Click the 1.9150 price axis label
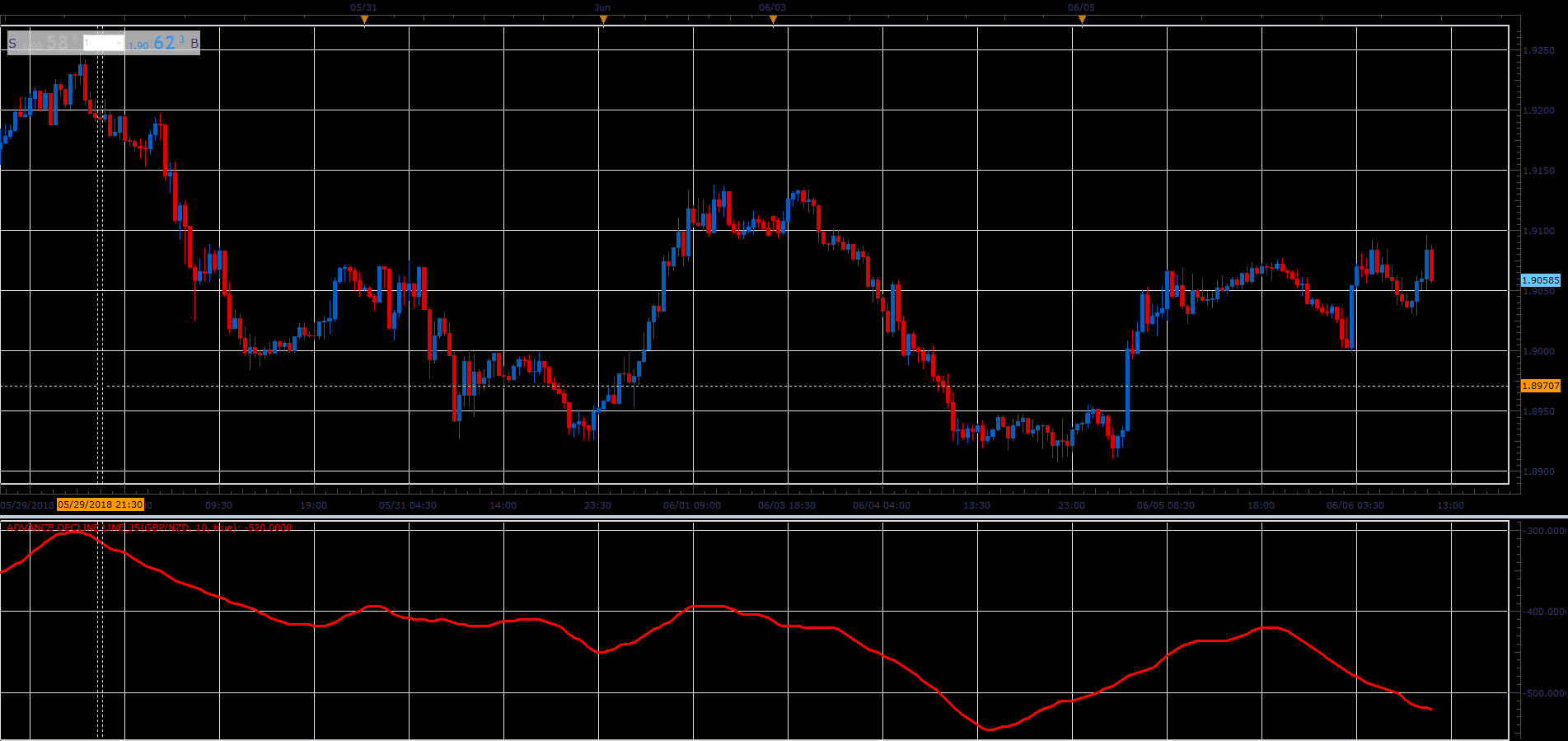This screenshot has height=741, width=1568. (x=1539, y=171)
